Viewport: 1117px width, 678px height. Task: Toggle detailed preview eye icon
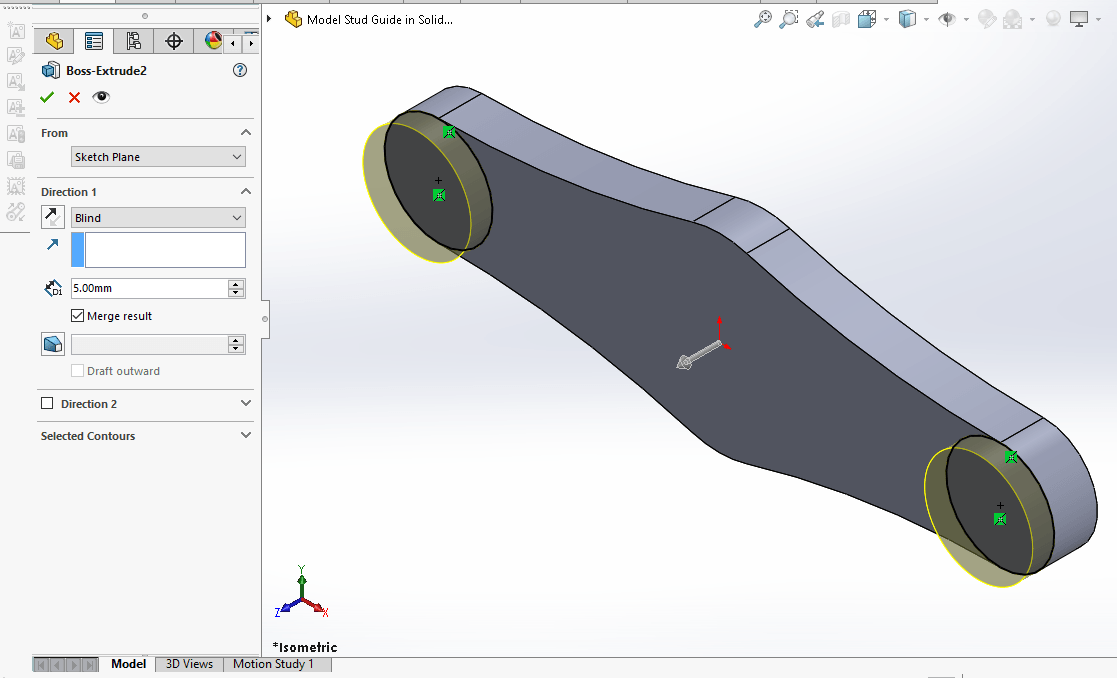coord(101,97)
